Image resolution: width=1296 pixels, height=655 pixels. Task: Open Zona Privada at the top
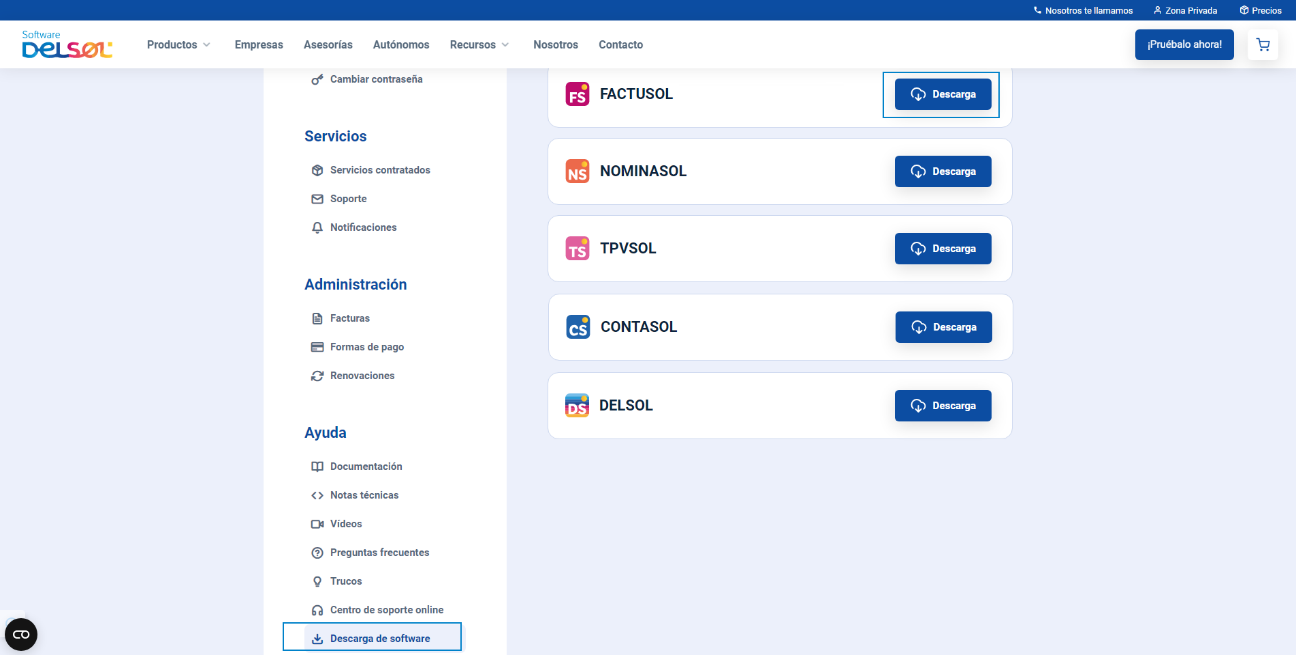click(1185, 10)
